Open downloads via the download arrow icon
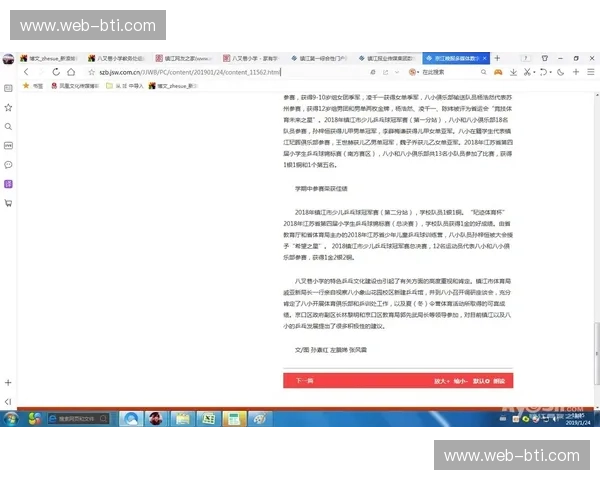This screenshot has width=600, height=480. click(x=514, y=72)
